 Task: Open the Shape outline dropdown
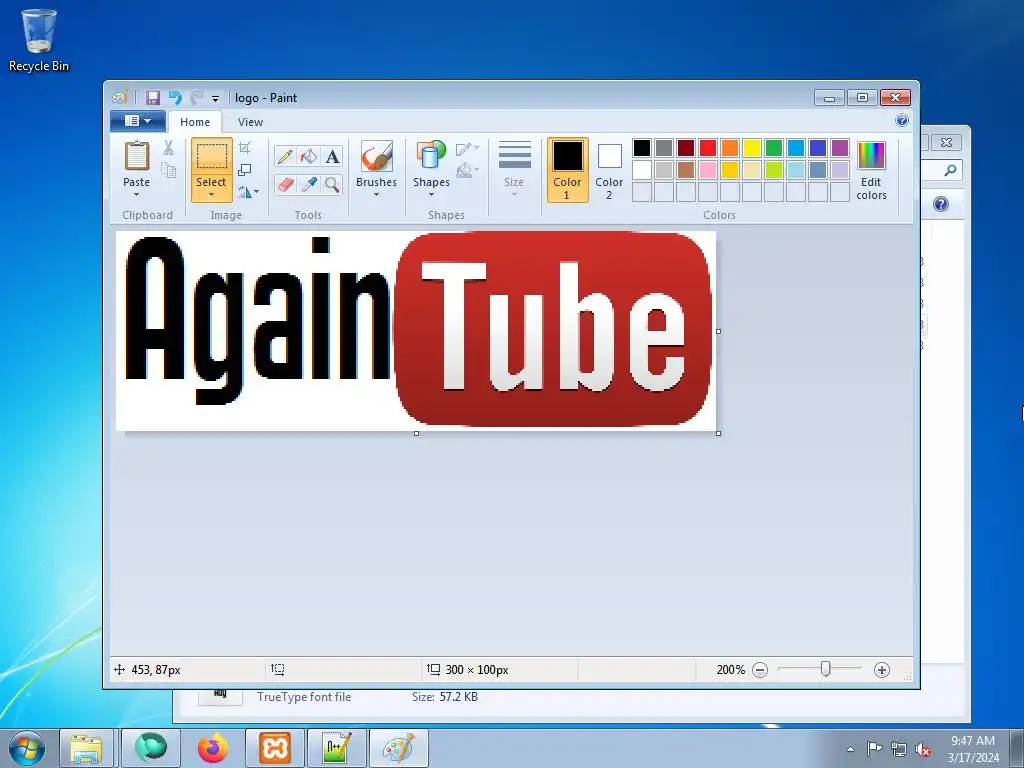tap(468, 149)
